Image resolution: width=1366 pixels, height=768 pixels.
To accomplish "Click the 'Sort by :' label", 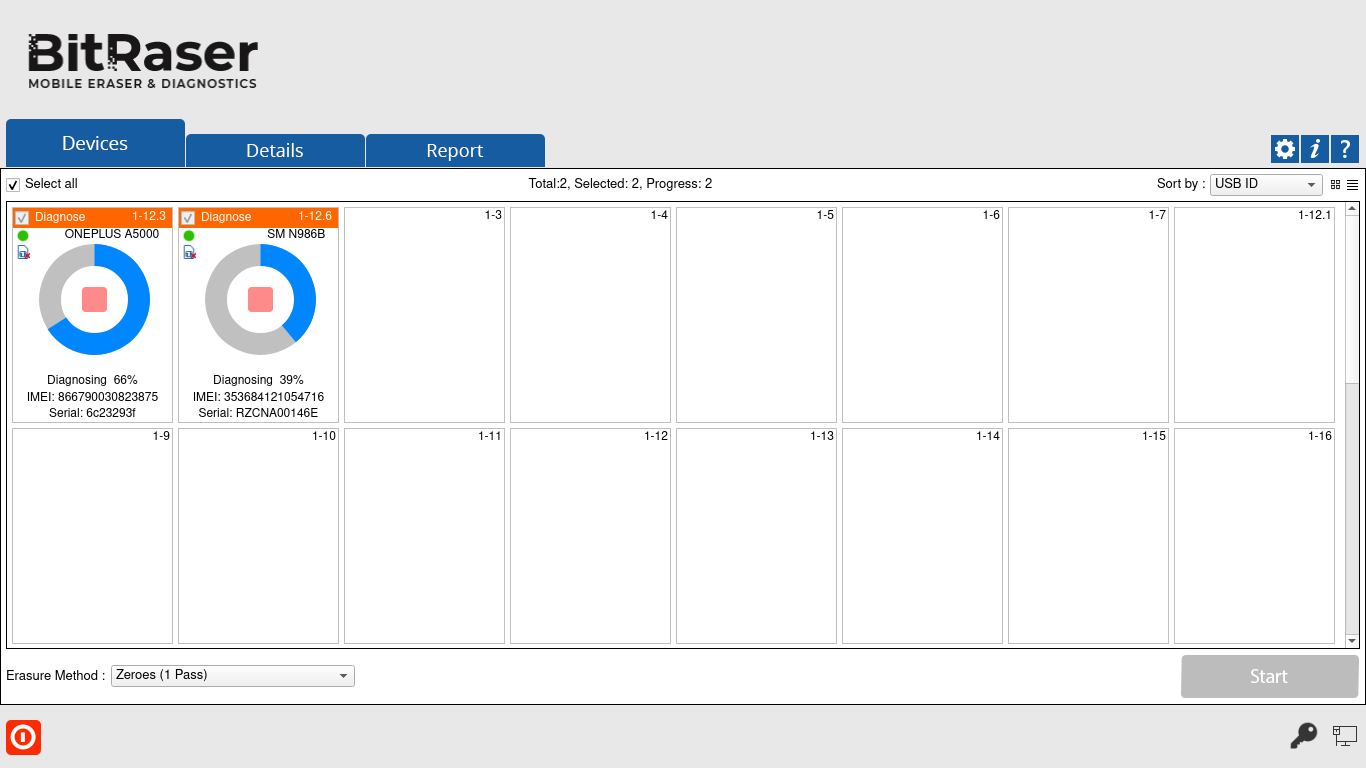I will (x=1181, y=184).
